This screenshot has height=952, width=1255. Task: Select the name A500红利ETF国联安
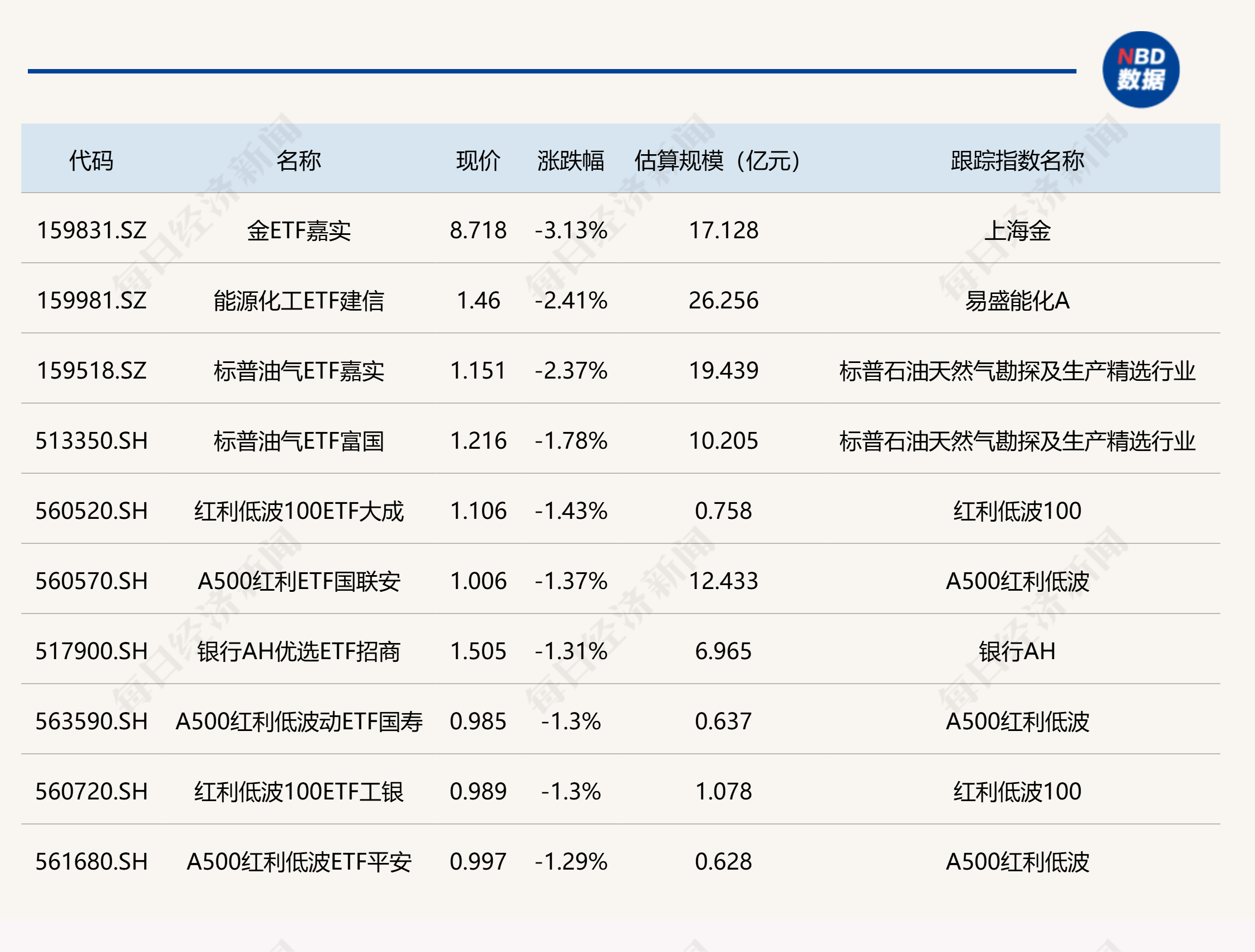click(x=299, y=581)
